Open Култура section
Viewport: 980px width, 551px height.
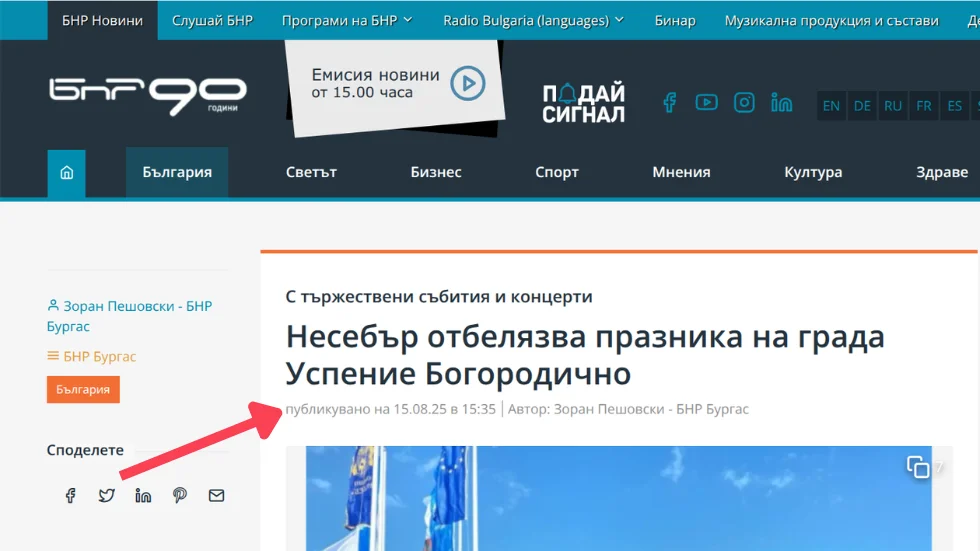tap(813, 172)
